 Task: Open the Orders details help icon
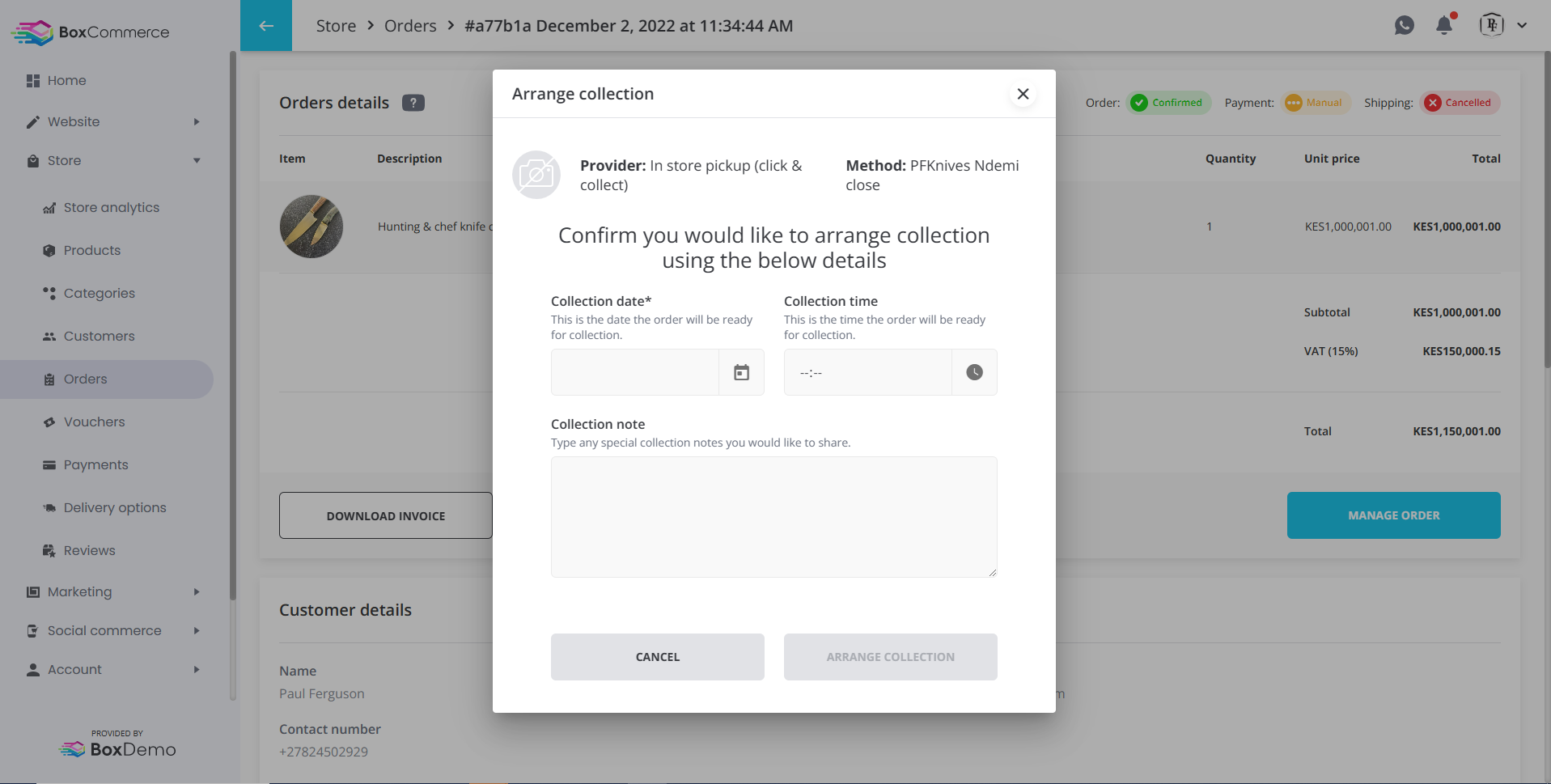pyautogui.click(x=413, y=103)
